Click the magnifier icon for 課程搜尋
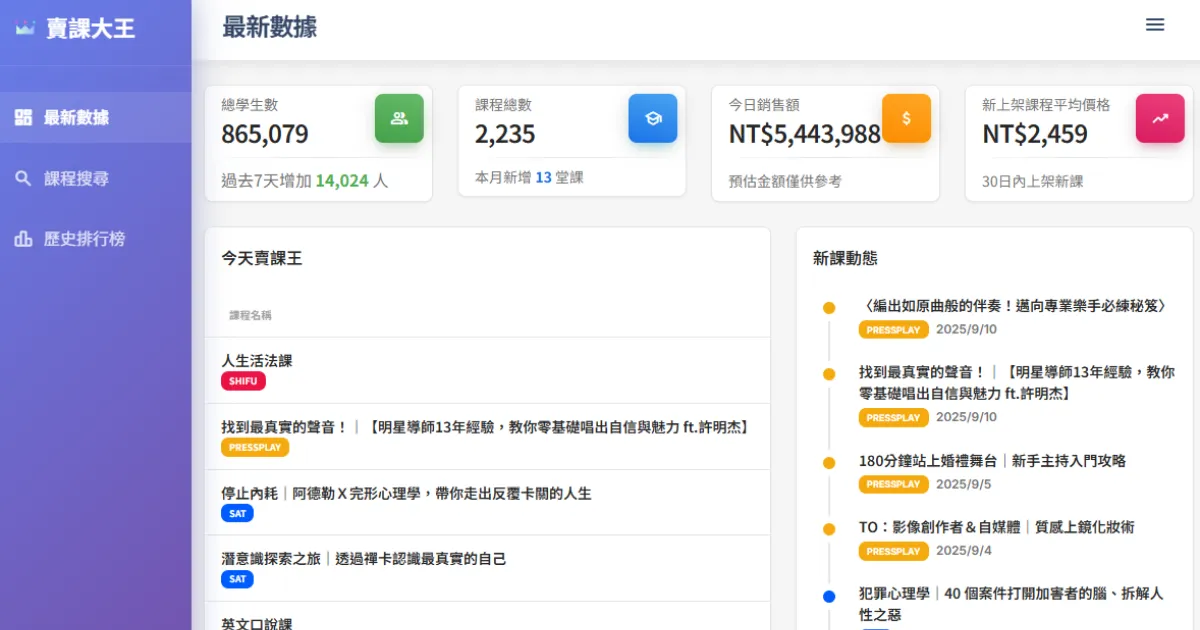The width and height of the screenshot is (1200, 630). 23,179
